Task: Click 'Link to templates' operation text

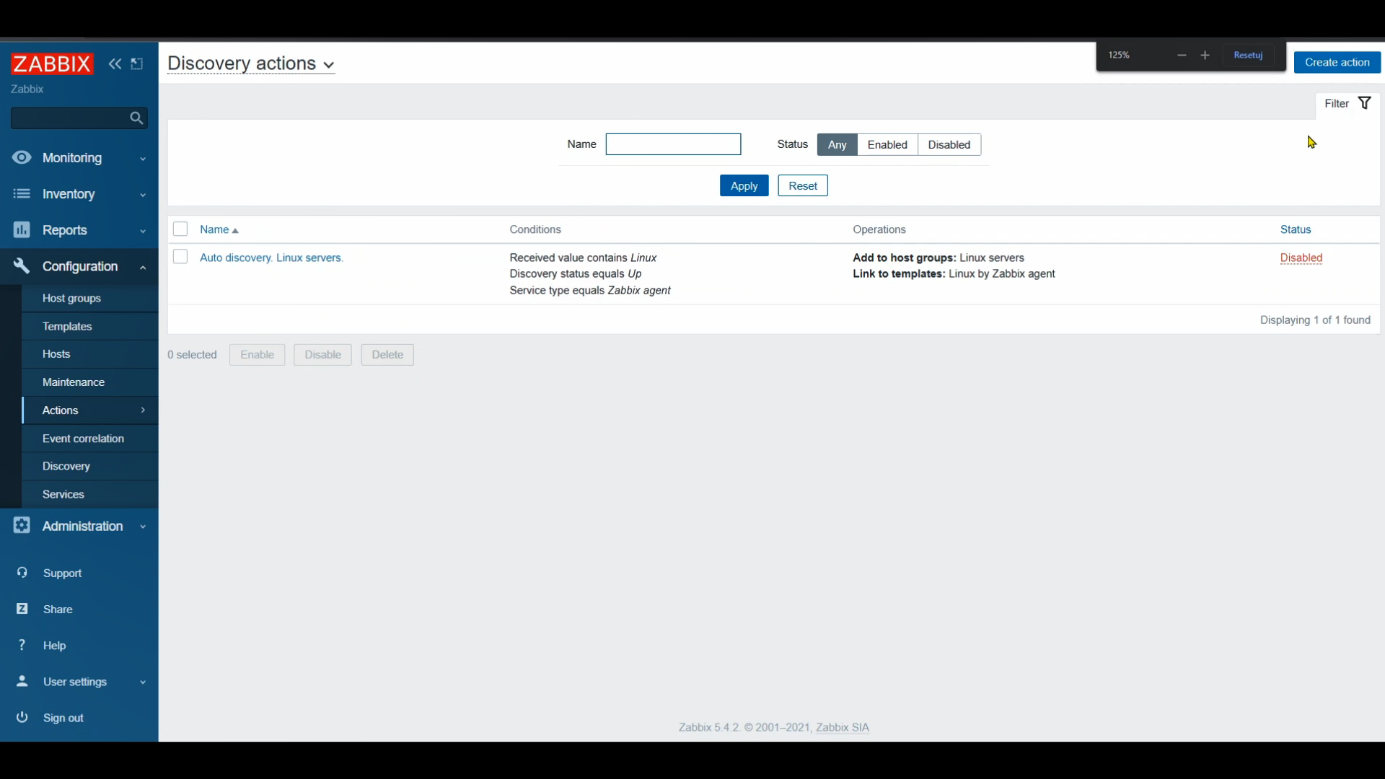Action: [899, 274]
